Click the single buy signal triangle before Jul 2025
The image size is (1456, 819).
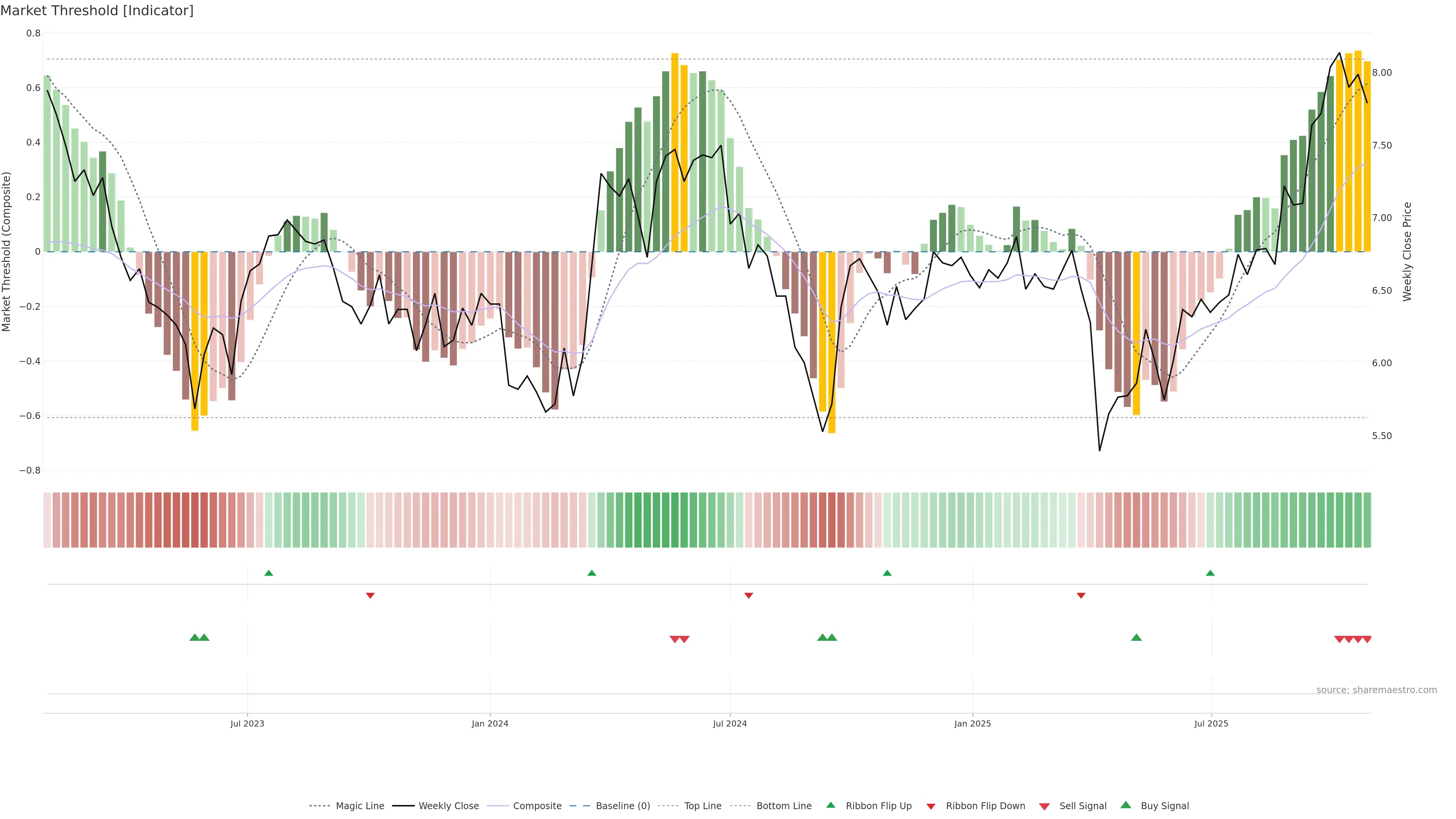(1136, 637)
